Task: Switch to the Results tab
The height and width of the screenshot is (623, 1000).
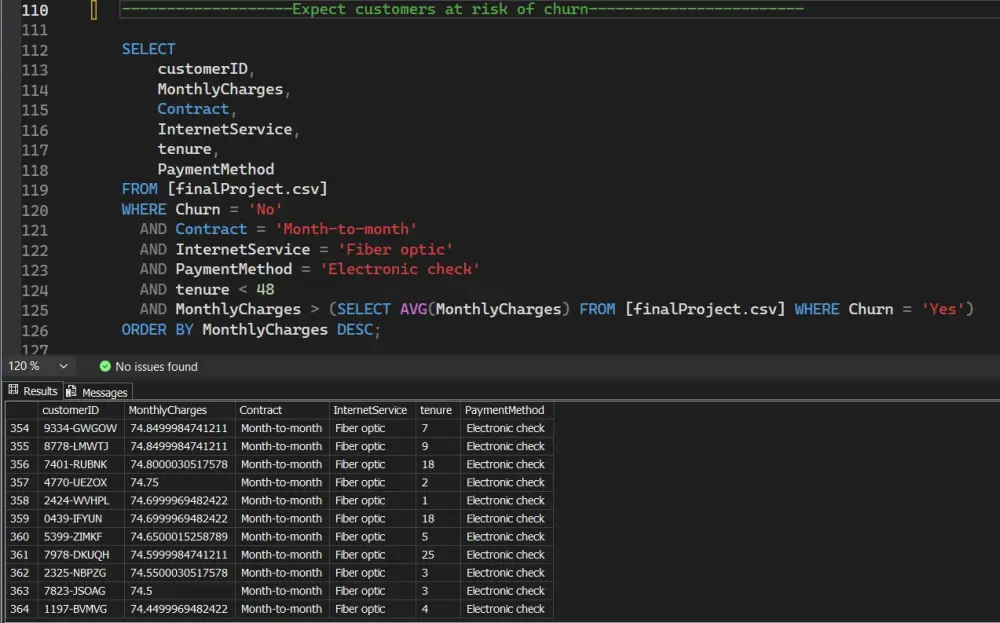Action: (33, 391)
